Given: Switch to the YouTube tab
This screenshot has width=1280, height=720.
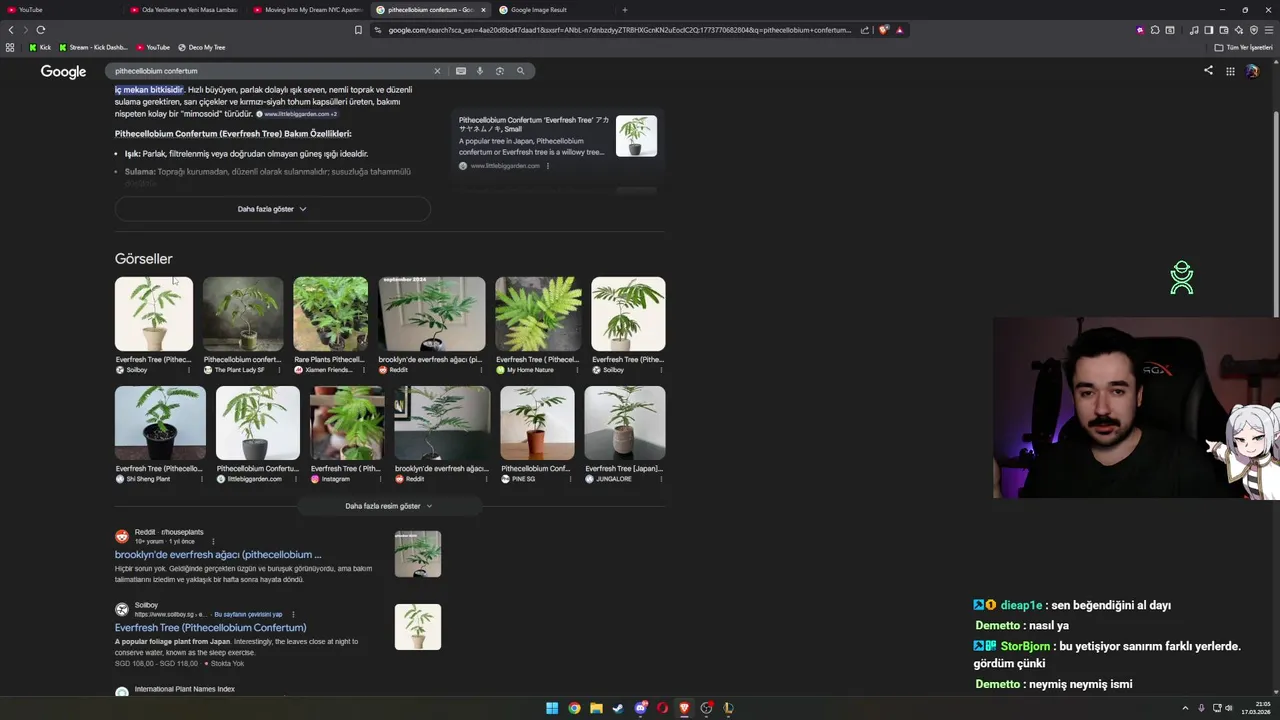Looking at the screenshot, I should click(60, 10).
